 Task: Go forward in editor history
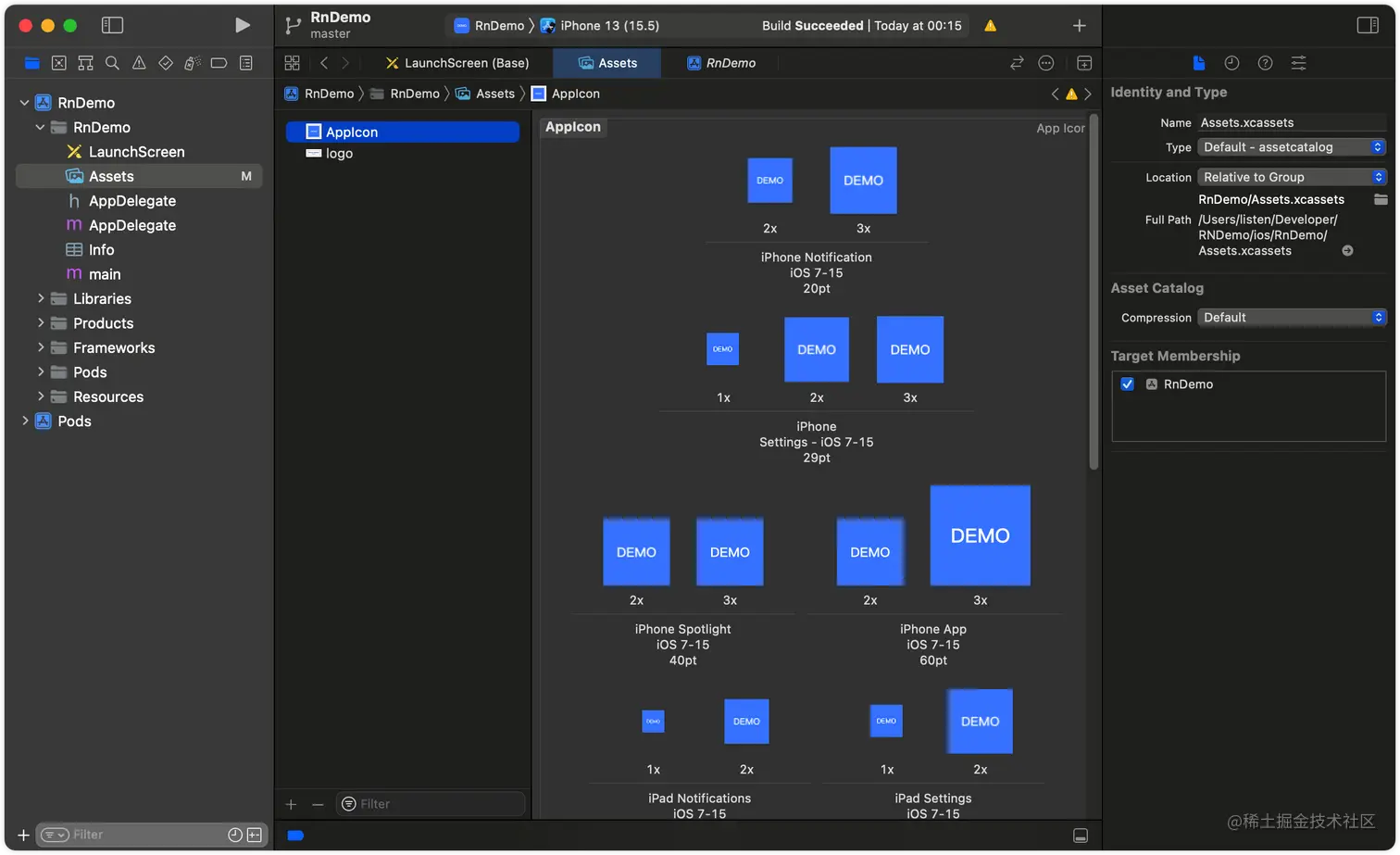click(346, 63)
